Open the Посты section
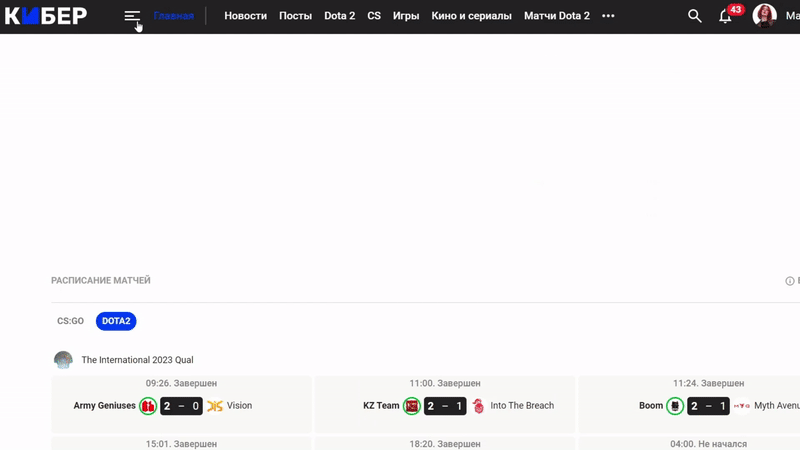The width and height of the screenshot is (800, 450). pos(295,16)
